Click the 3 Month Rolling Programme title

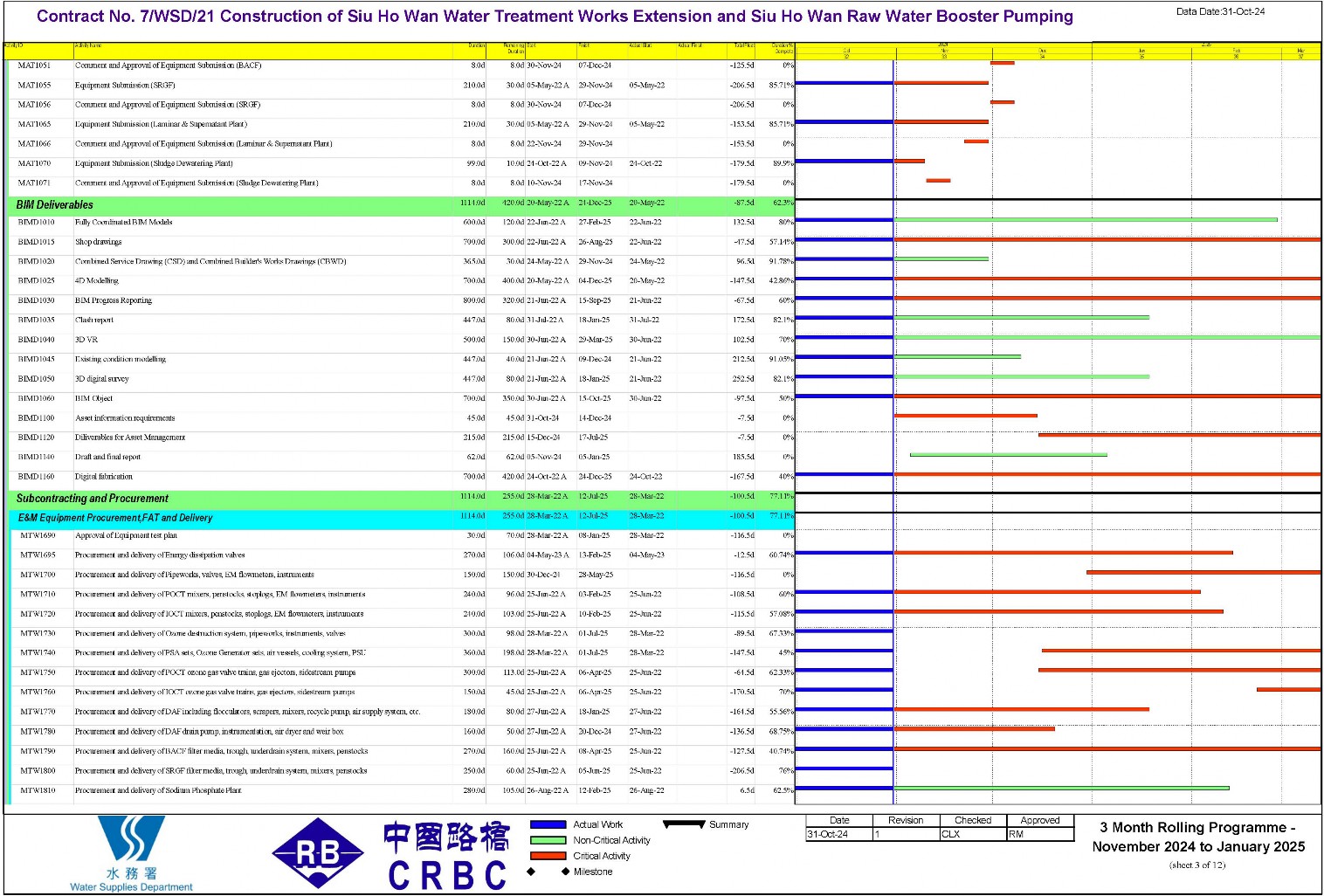1197,837
